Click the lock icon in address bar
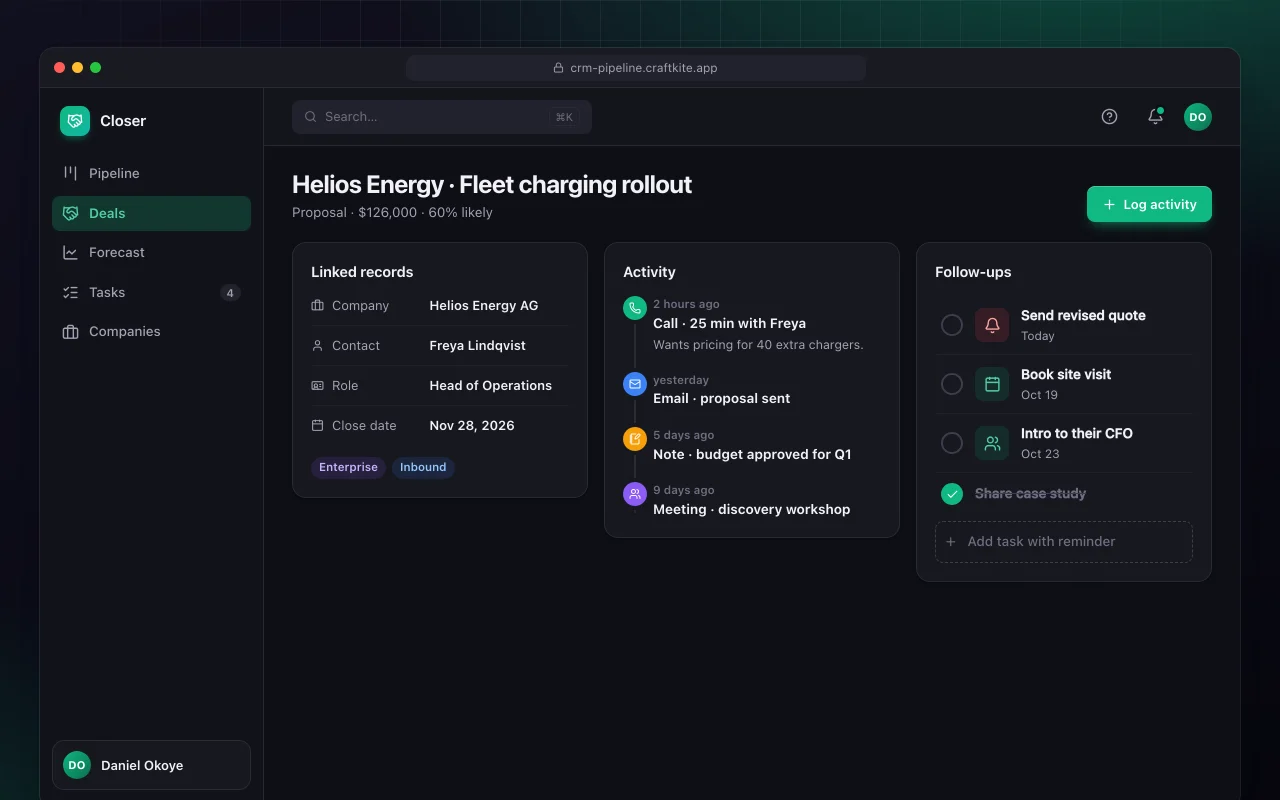Image resolution: width=1280 pixels, height=800 pixels. coord(559,68)
